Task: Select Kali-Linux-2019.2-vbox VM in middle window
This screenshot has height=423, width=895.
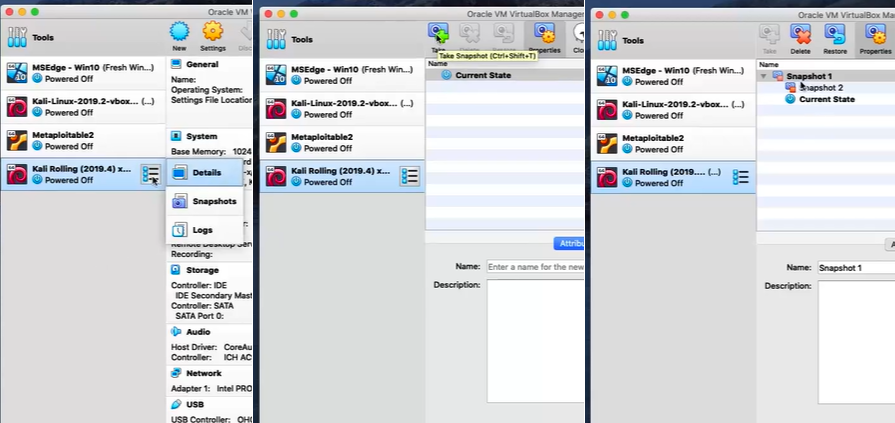Action: click(x=342, y=108)
